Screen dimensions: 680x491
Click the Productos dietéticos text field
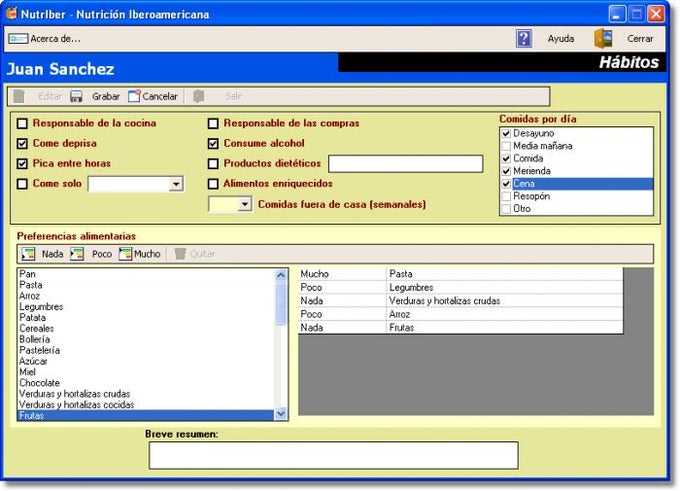tap(405, 164)
